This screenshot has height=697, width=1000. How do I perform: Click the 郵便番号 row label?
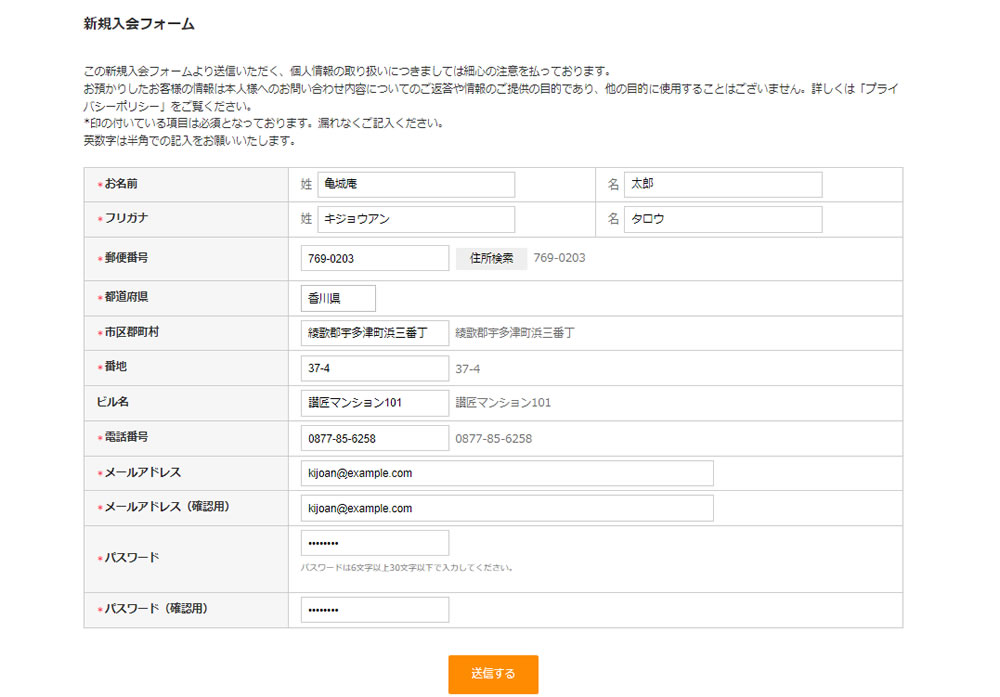[126, 258]
